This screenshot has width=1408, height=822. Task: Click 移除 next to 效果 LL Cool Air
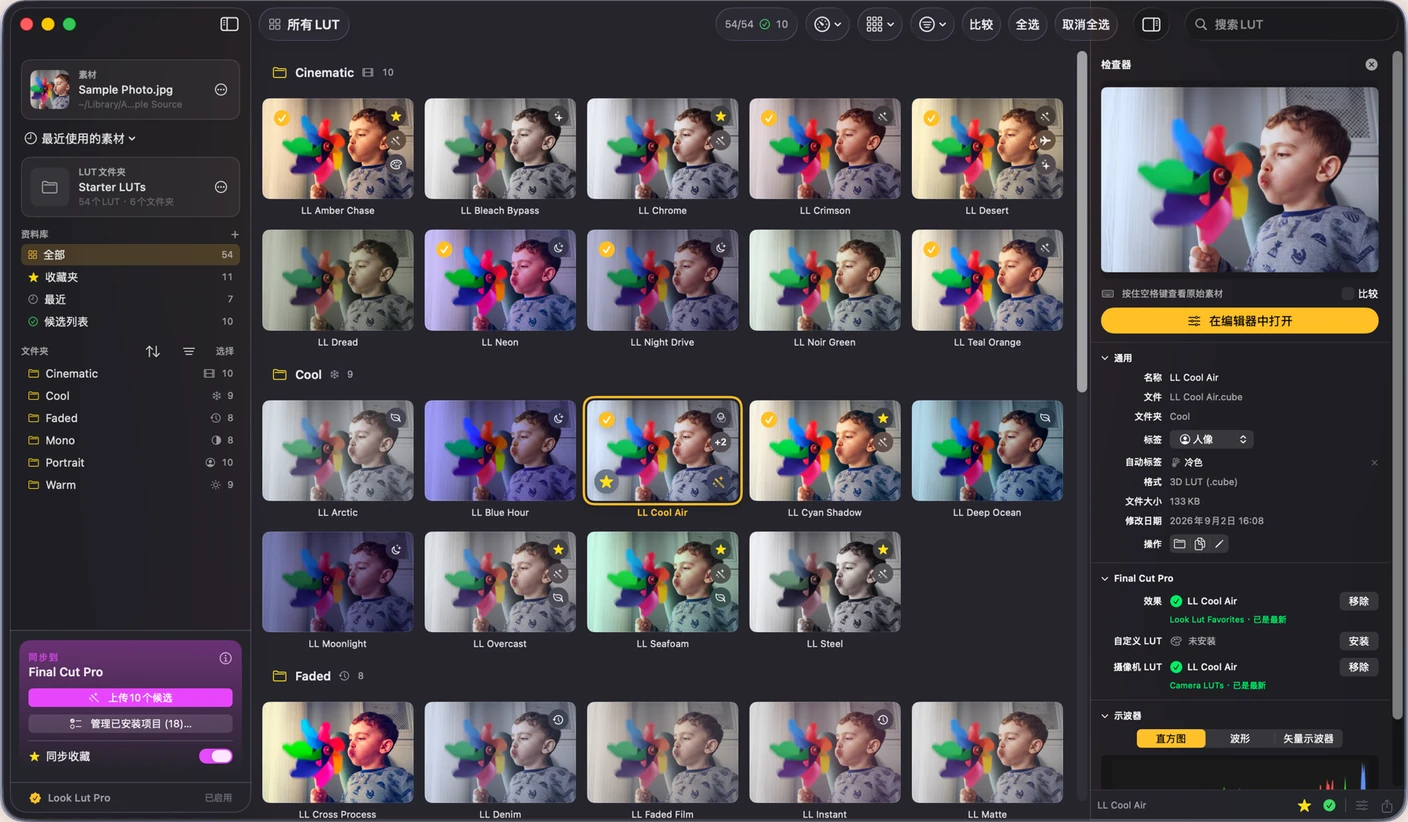click(x=1358, y=601)
